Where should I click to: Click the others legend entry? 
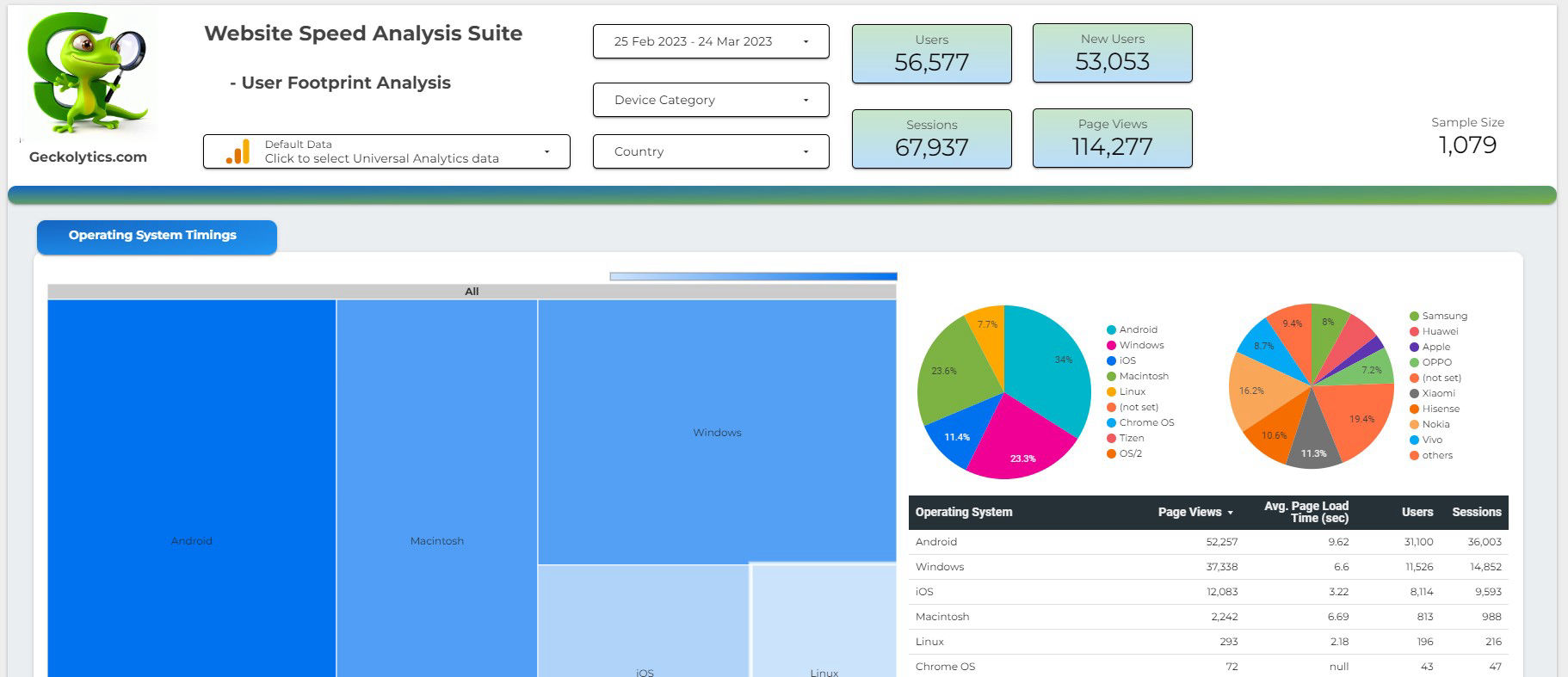pos(1431,455)
